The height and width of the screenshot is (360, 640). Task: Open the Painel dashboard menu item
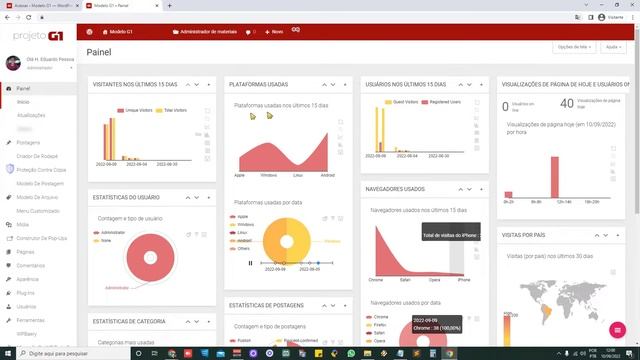[x=23, y=89]
